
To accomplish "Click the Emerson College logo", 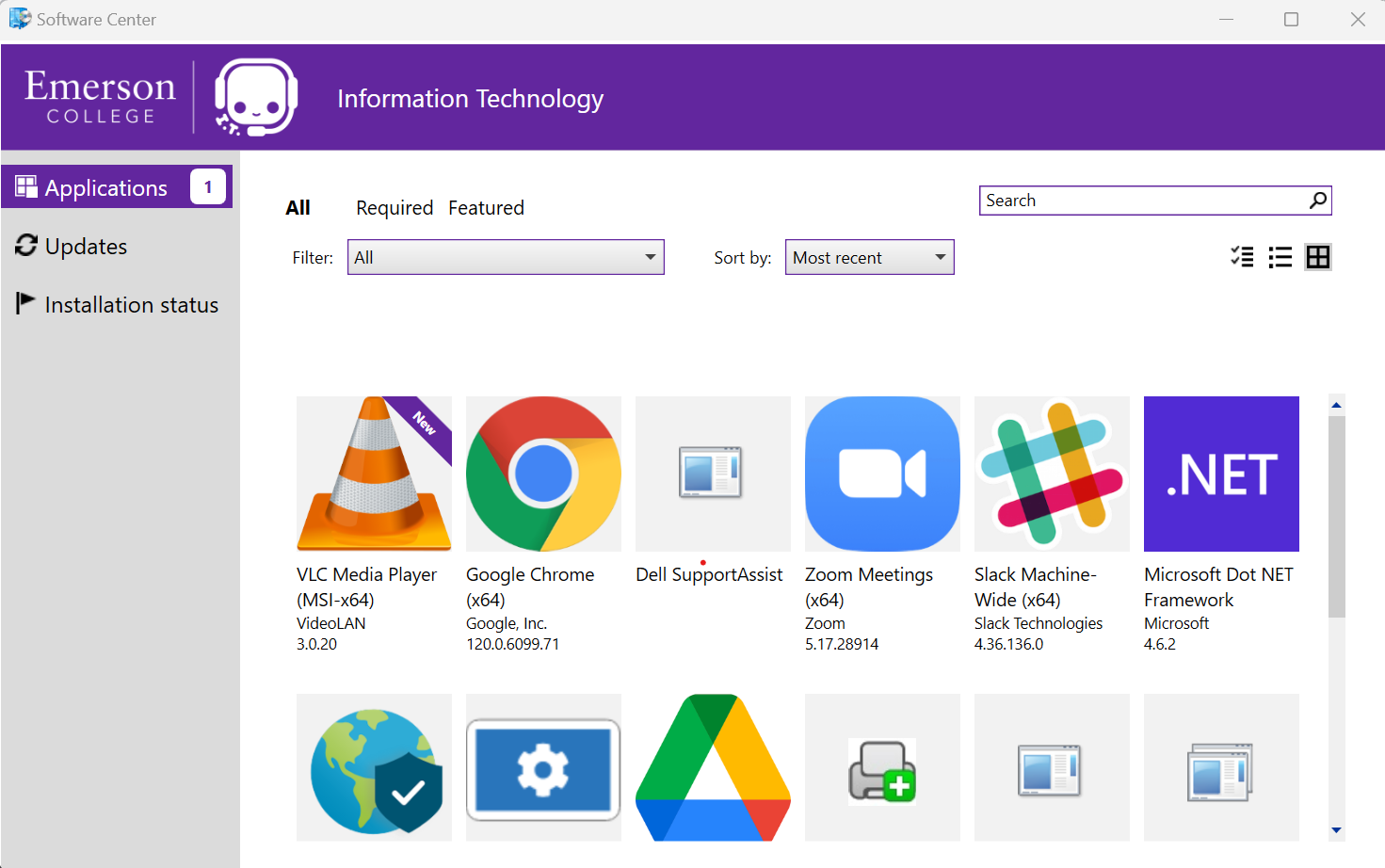I will pos(100,97).
